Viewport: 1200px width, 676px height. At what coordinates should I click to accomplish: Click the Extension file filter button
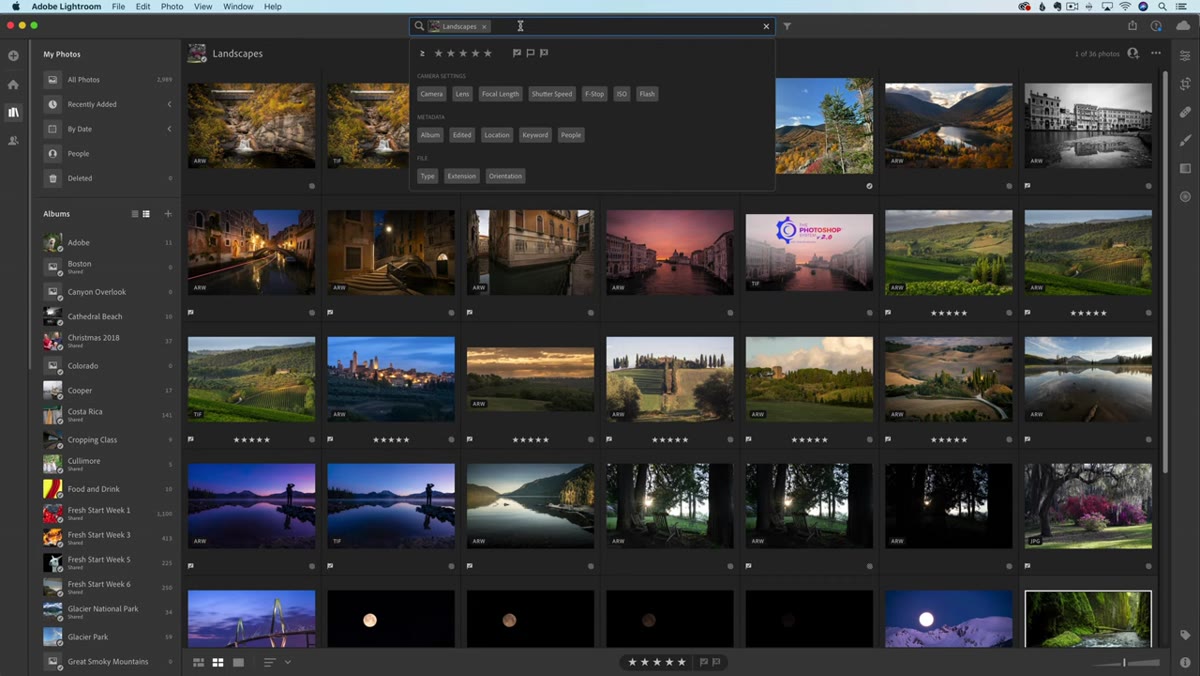tap(462, 176)
